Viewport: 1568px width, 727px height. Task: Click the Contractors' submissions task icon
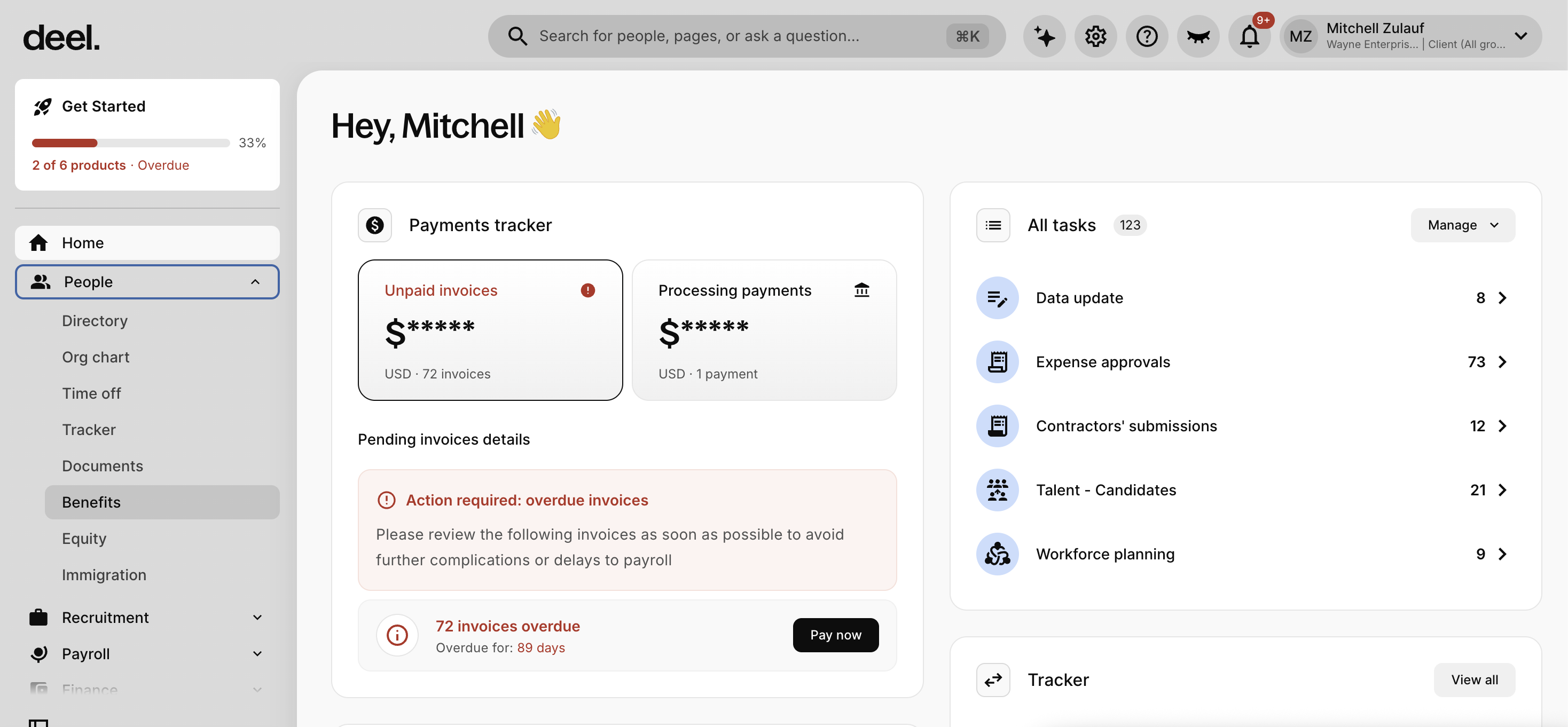pos(997,426)
